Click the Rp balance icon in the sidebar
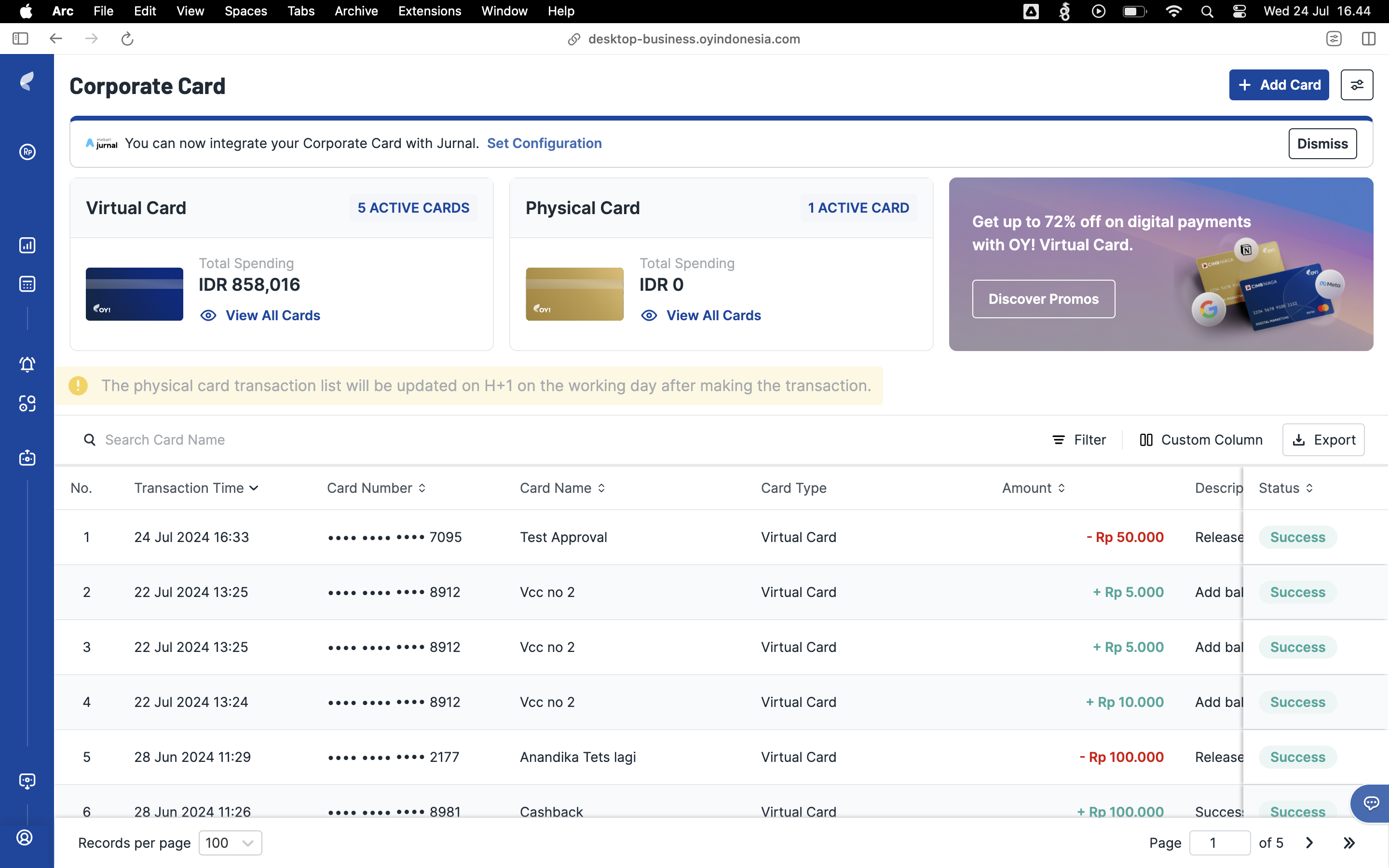Viewport: 1389px width, 868px height. pyautogui.click(x=27, y=151)
